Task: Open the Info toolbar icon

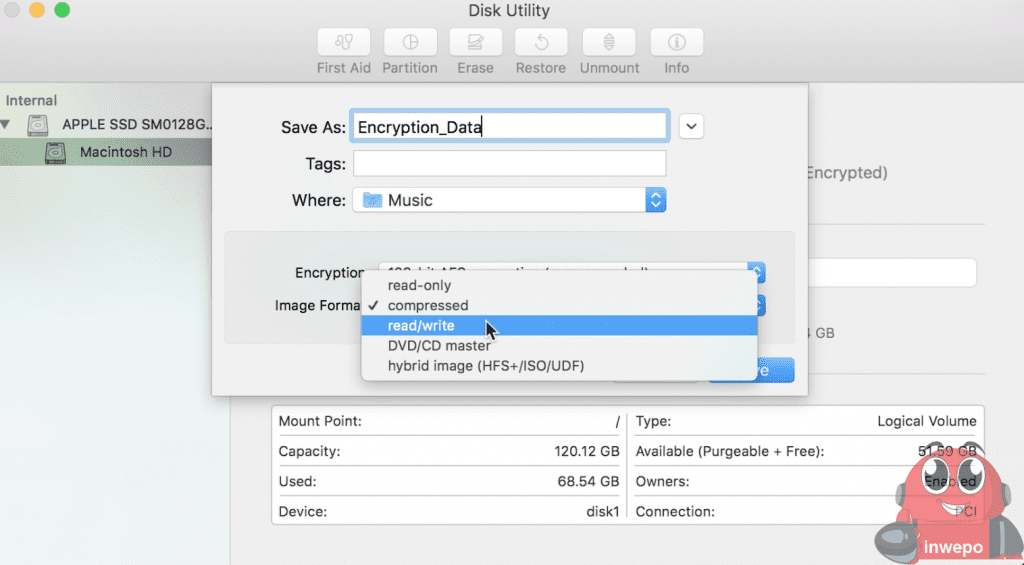Action: pos(677,43)
